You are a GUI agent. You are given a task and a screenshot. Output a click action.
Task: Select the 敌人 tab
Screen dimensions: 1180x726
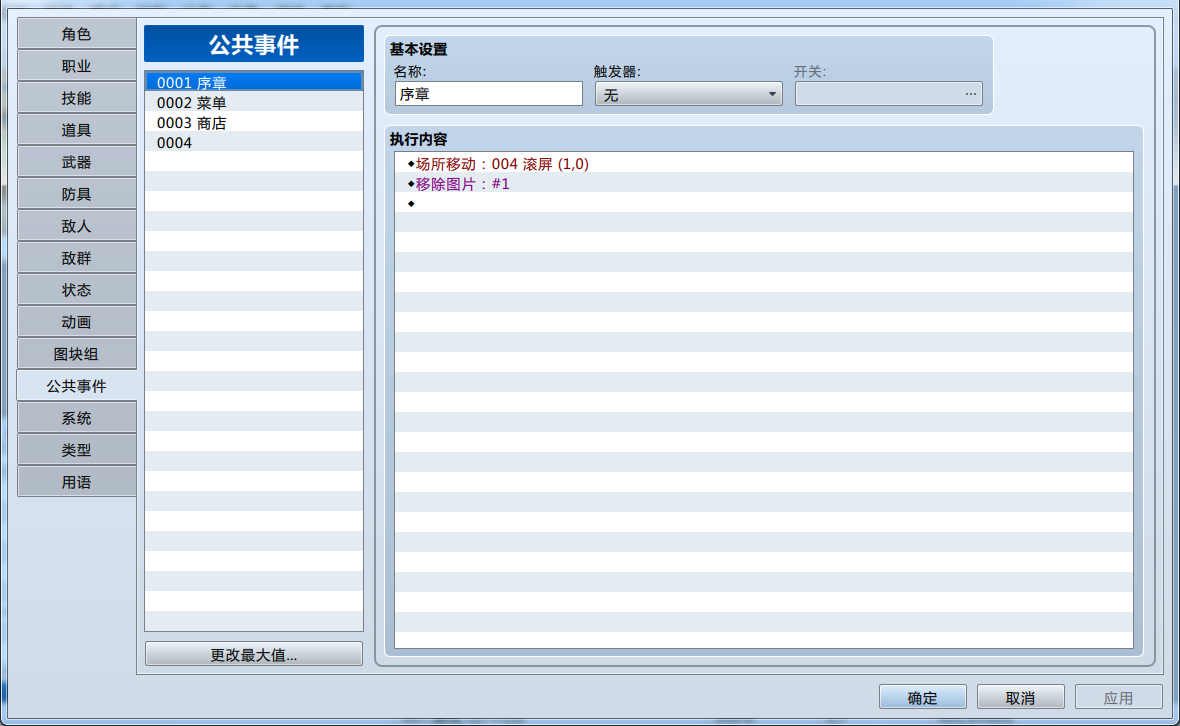click(x=77, y=226)
